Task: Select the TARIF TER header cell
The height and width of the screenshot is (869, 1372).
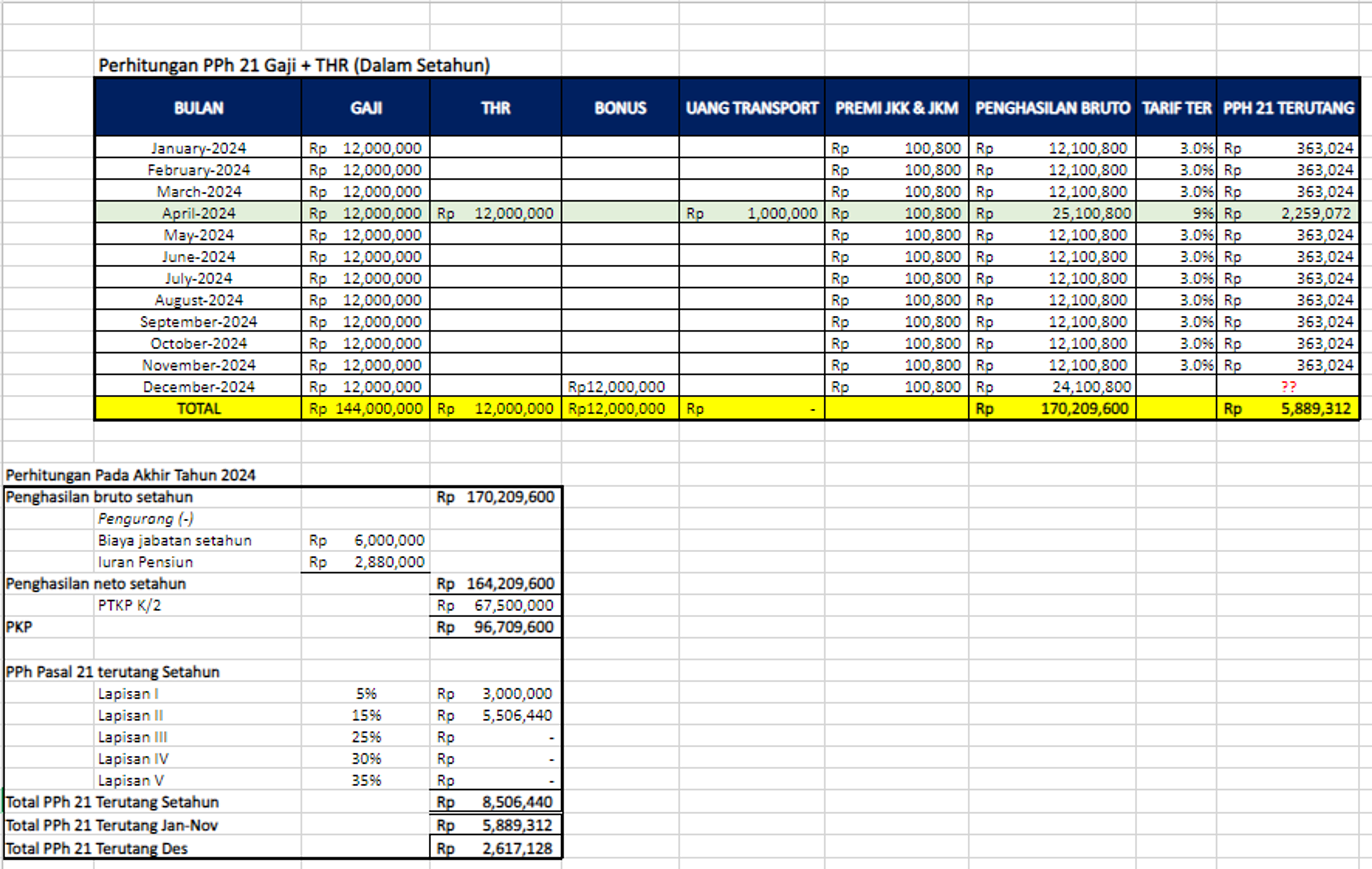Action: click(1176, 108)
